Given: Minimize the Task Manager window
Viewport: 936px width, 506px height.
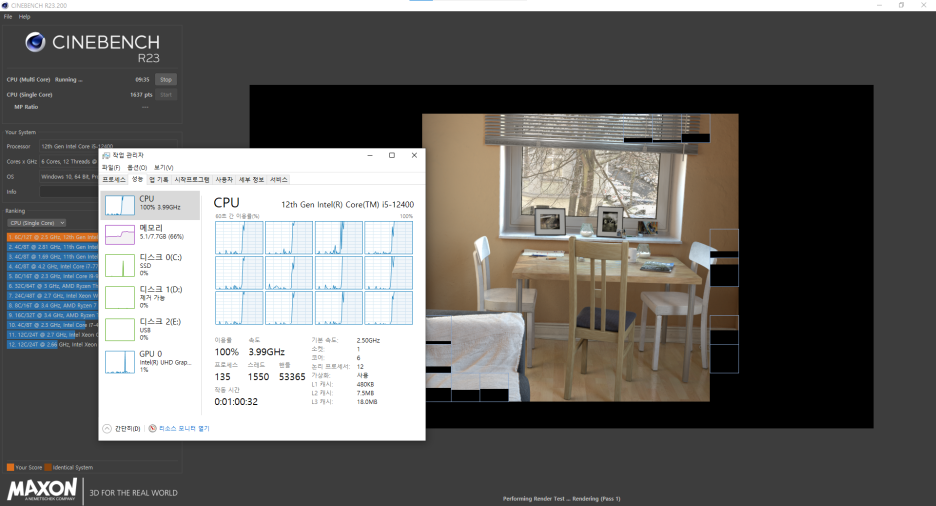Looking at the screenshot, I should tap(370, 155).
